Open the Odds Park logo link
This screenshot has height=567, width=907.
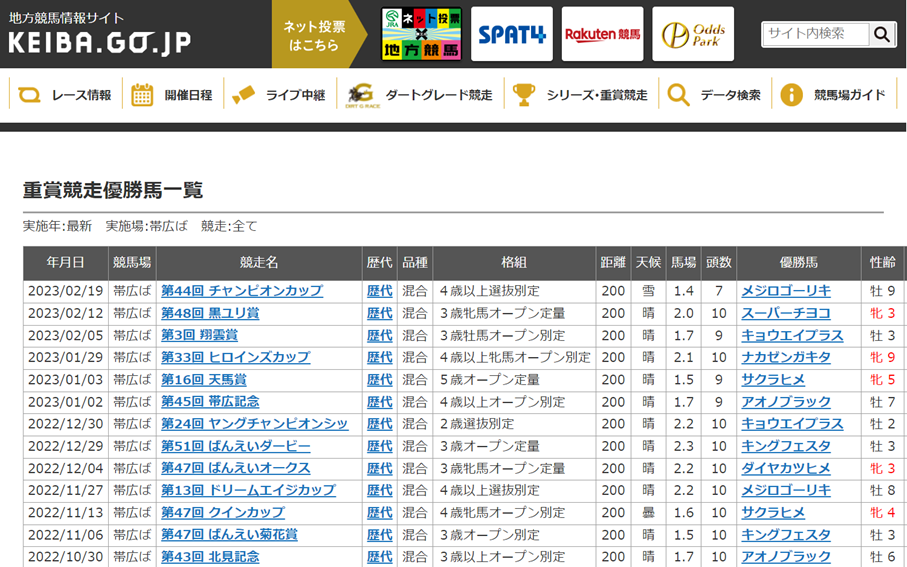[693, 34]
